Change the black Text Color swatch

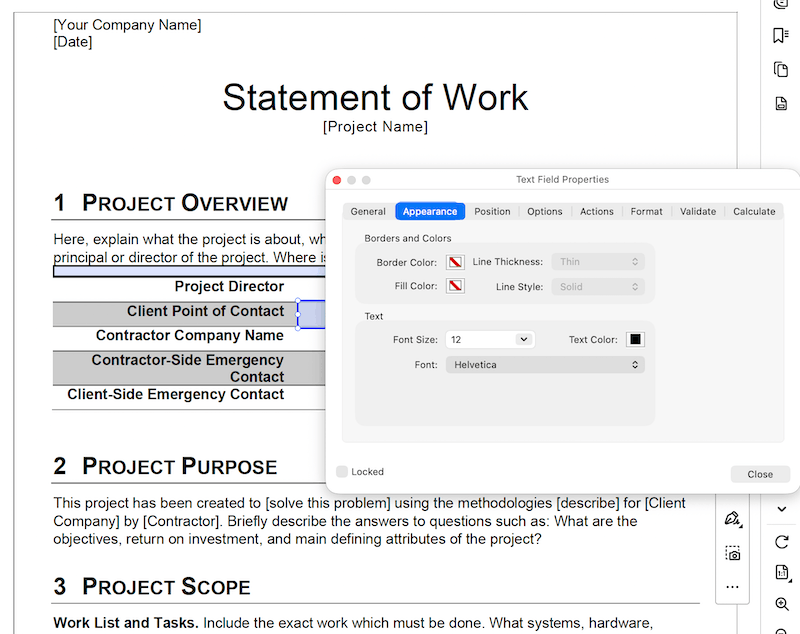635,340
